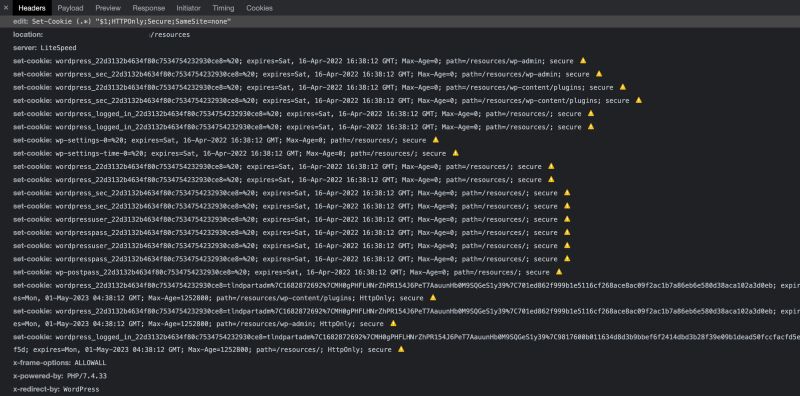Select the location header with /resources value
This screenshot has height=396, width=800.
coord(102,35)
